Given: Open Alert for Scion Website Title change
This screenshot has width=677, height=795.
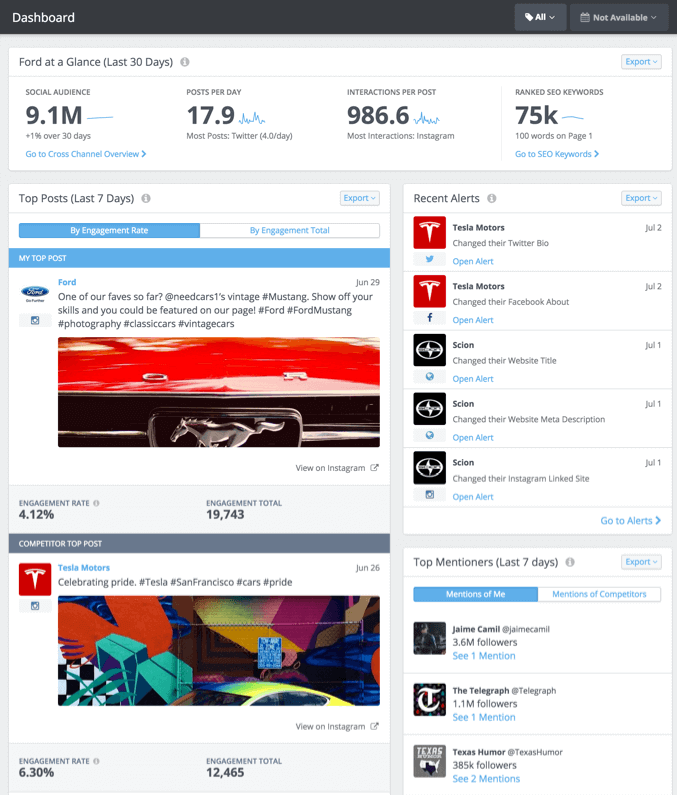Looking at the screenshot, I should tap(473, 379).
